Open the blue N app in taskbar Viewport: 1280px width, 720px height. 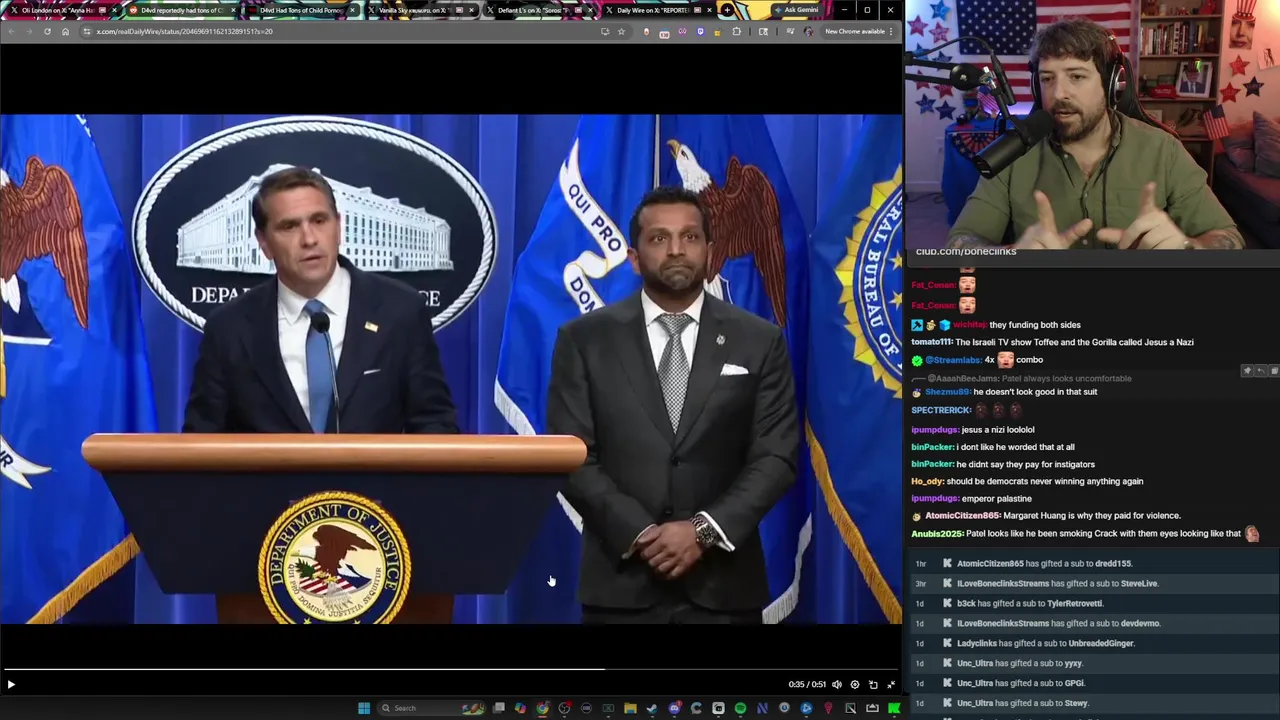761,708
